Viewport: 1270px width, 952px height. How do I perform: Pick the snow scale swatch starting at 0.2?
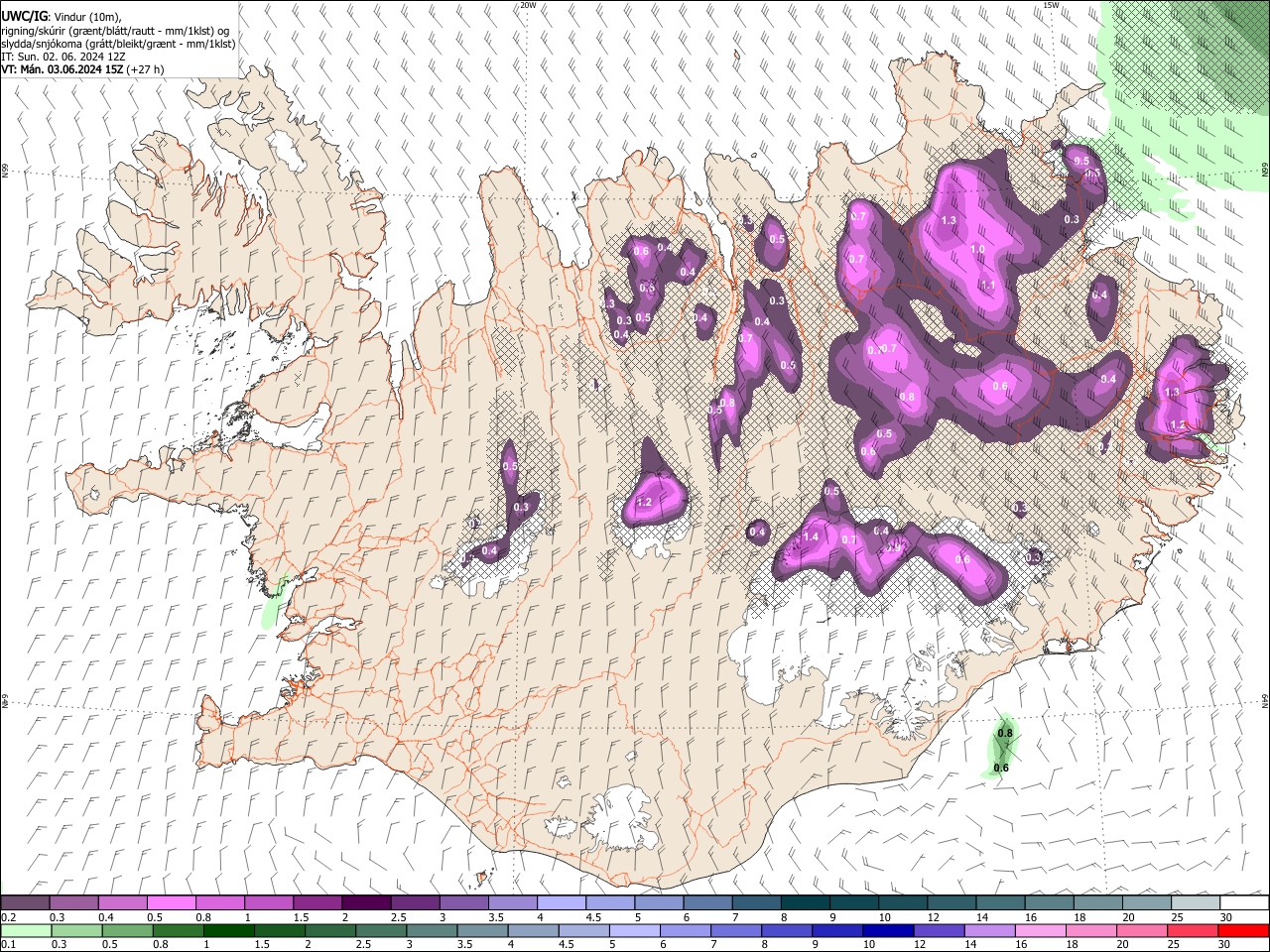pyautogui.click(x=25, y=903)
